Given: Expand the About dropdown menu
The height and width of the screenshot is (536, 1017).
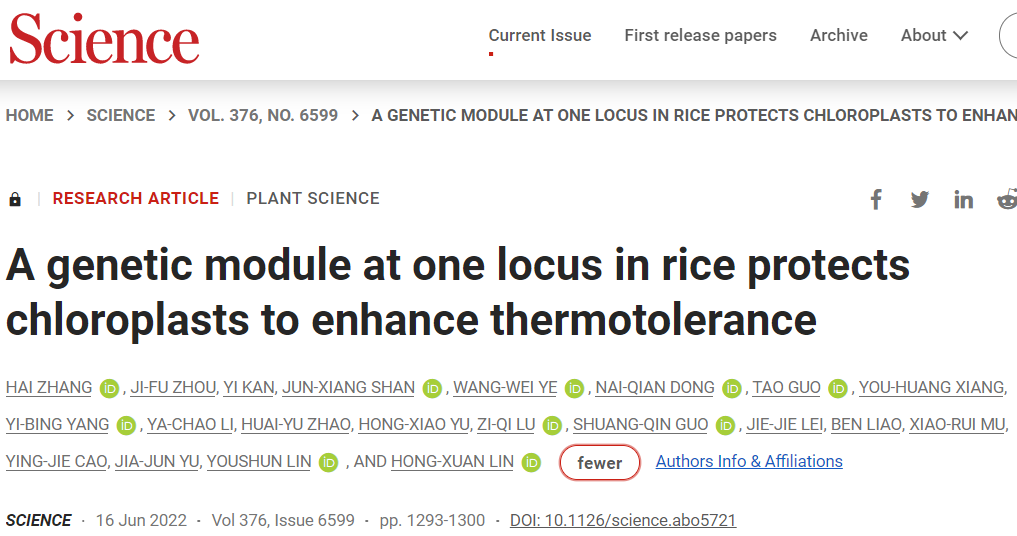Looking at the screenshot, I should [934, 35].
